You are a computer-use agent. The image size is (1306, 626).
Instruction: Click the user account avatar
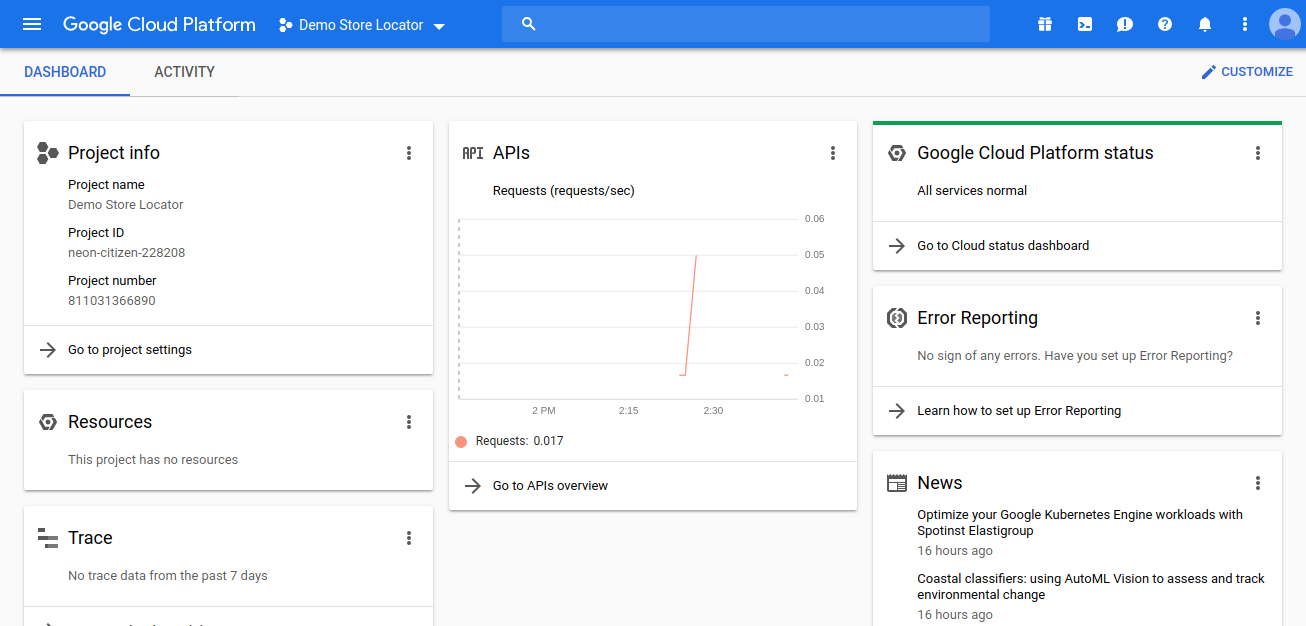pyautogui.click(x=1284, y=24)
